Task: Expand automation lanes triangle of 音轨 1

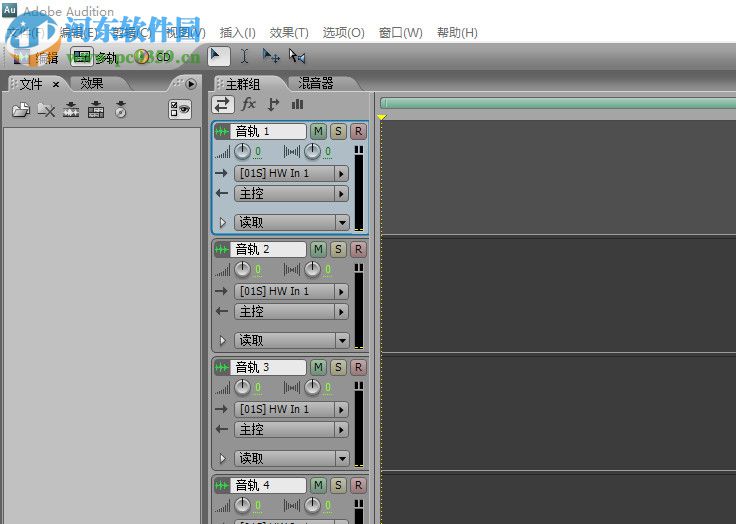Action: (x=222, y=223)
